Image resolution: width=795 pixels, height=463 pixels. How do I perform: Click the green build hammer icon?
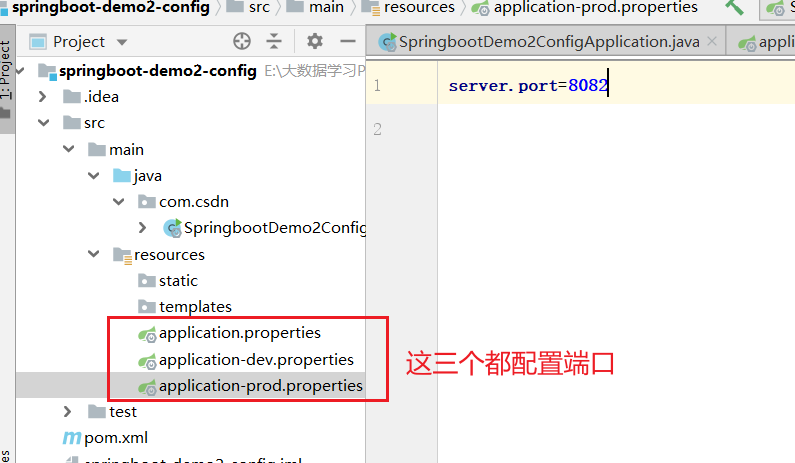click(734, 7)
